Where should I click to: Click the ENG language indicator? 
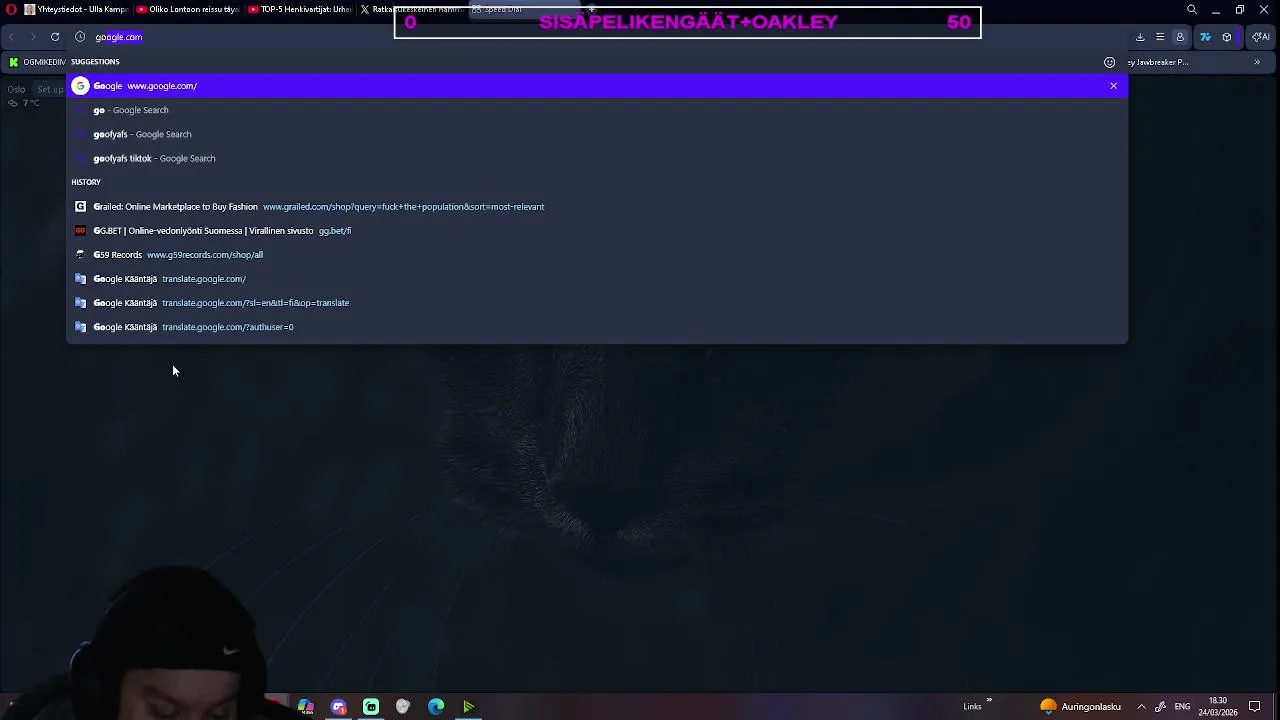point(1182,707)
